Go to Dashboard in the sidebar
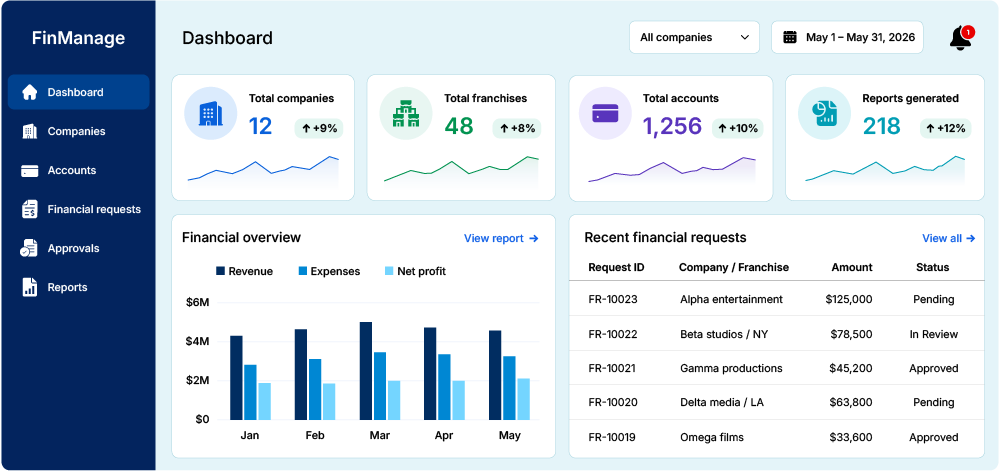The height and width of the screenshot is (473, 1000). coord(78,92)
